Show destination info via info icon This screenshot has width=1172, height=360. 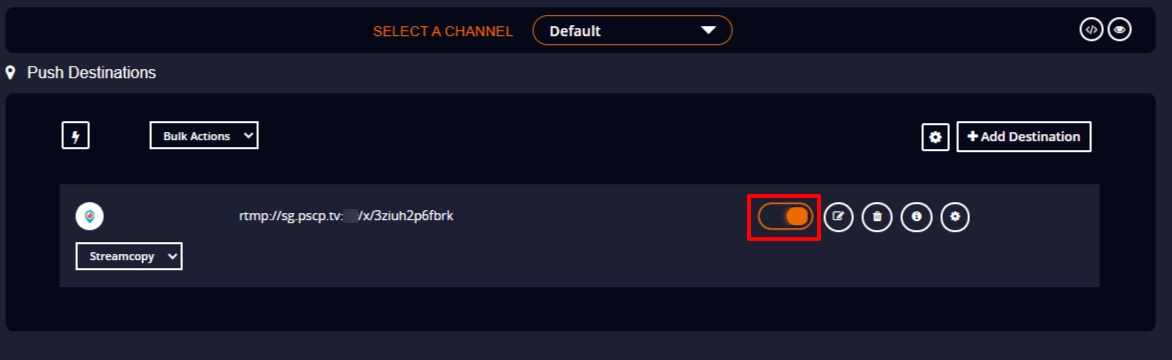(x=916, y=217)
